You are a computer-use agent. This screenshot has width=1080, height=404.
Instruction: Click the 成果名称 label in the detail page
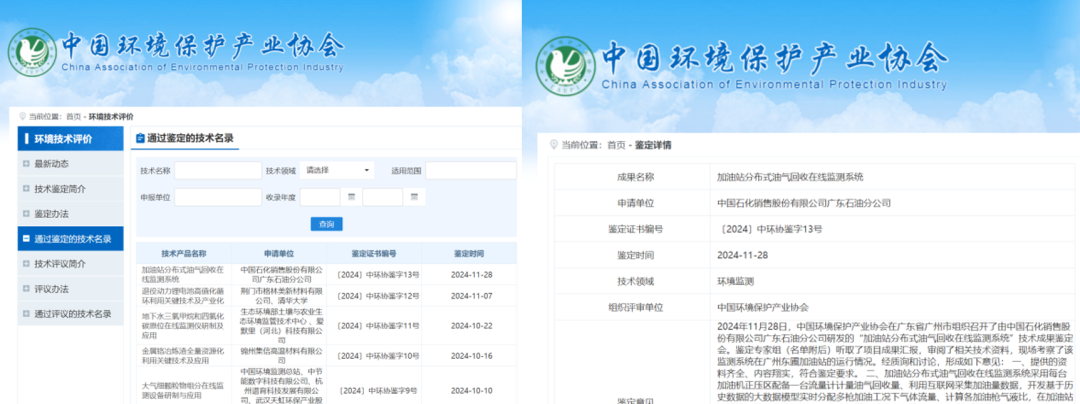click(635, 177)
